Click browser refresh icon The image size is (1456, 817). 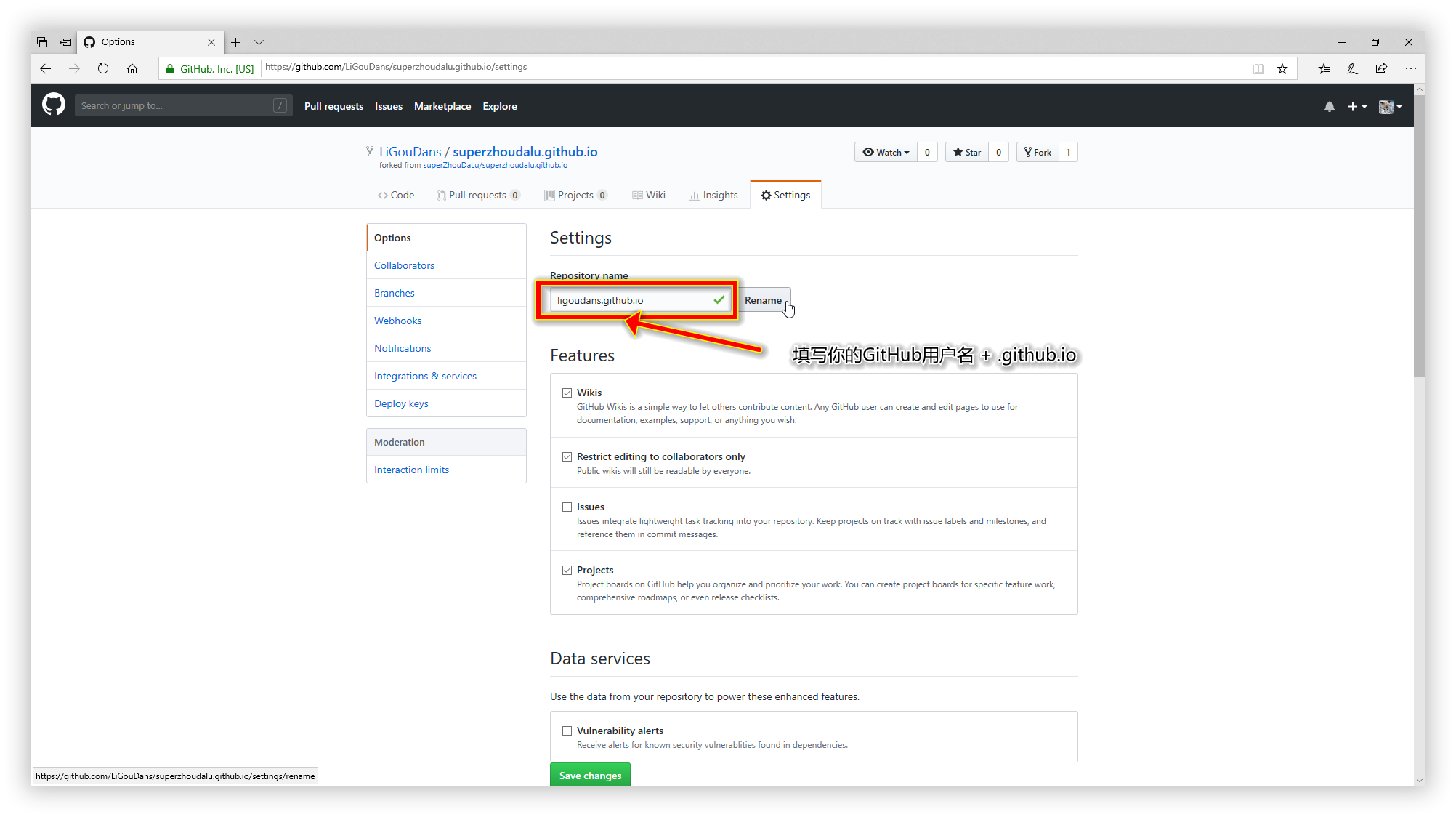tap(103, 68)
